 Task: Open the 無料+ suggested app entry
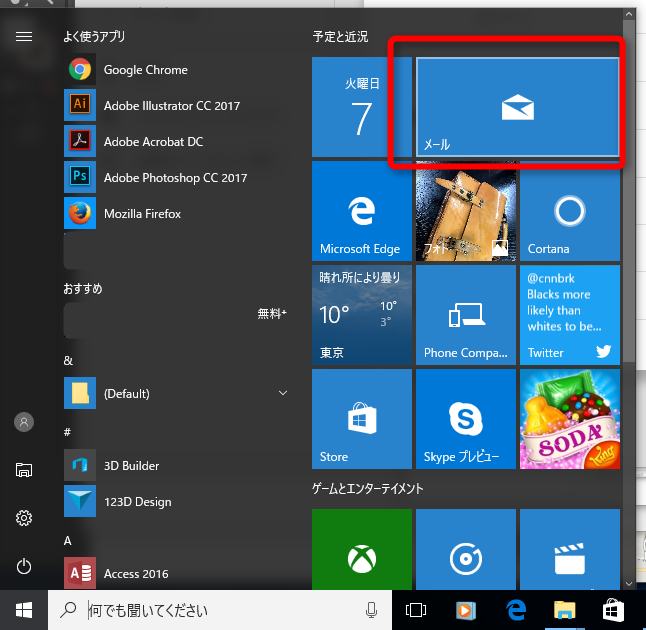176,321
